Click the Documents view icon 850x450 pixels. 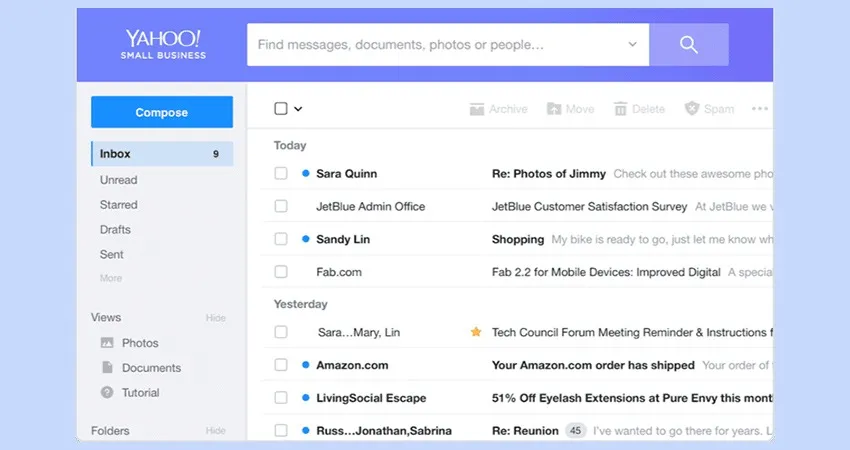pos(107,368)
